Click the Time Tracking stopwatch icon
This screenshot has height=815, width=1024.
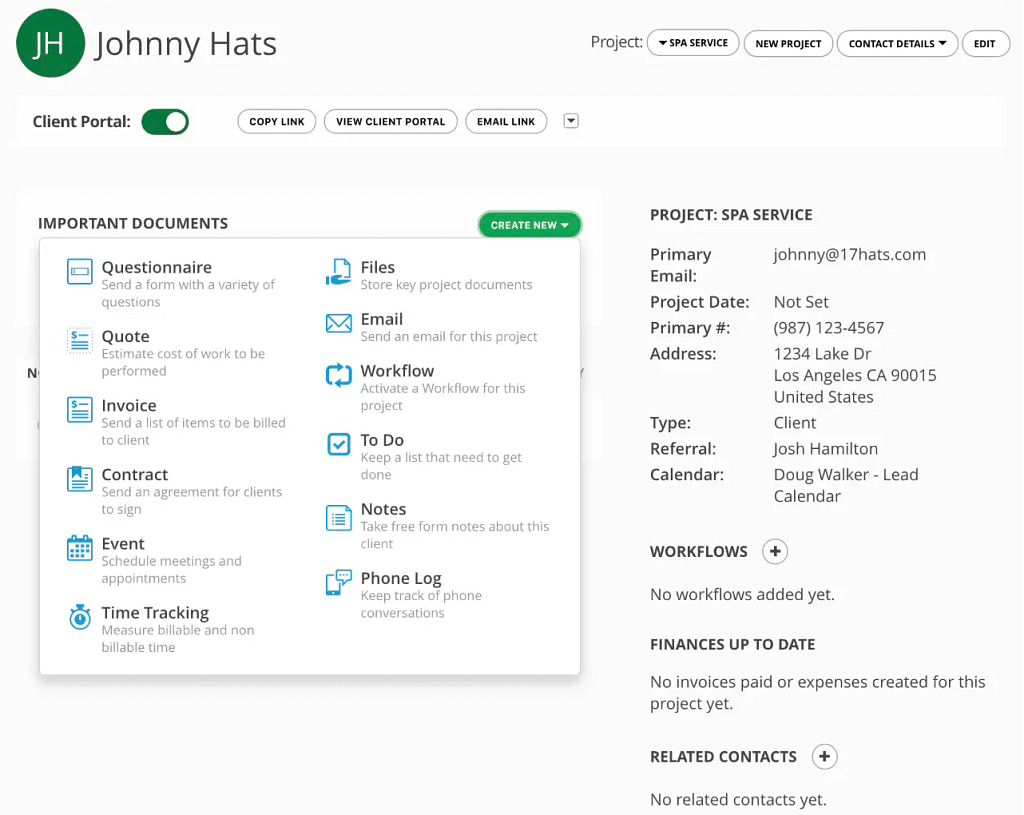pos(80,617)
